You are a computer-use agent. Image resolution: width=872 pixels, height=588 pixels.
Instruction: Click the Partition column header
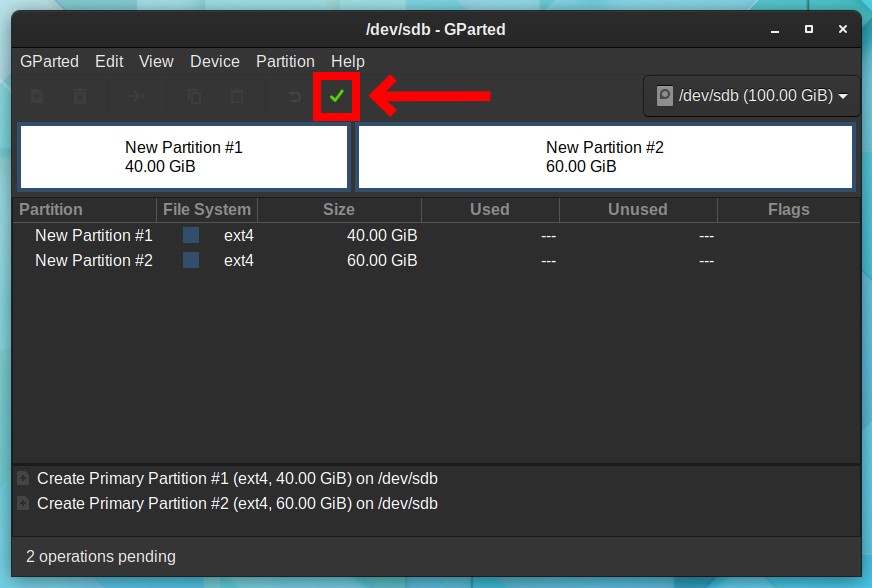[x=85, y=210]
